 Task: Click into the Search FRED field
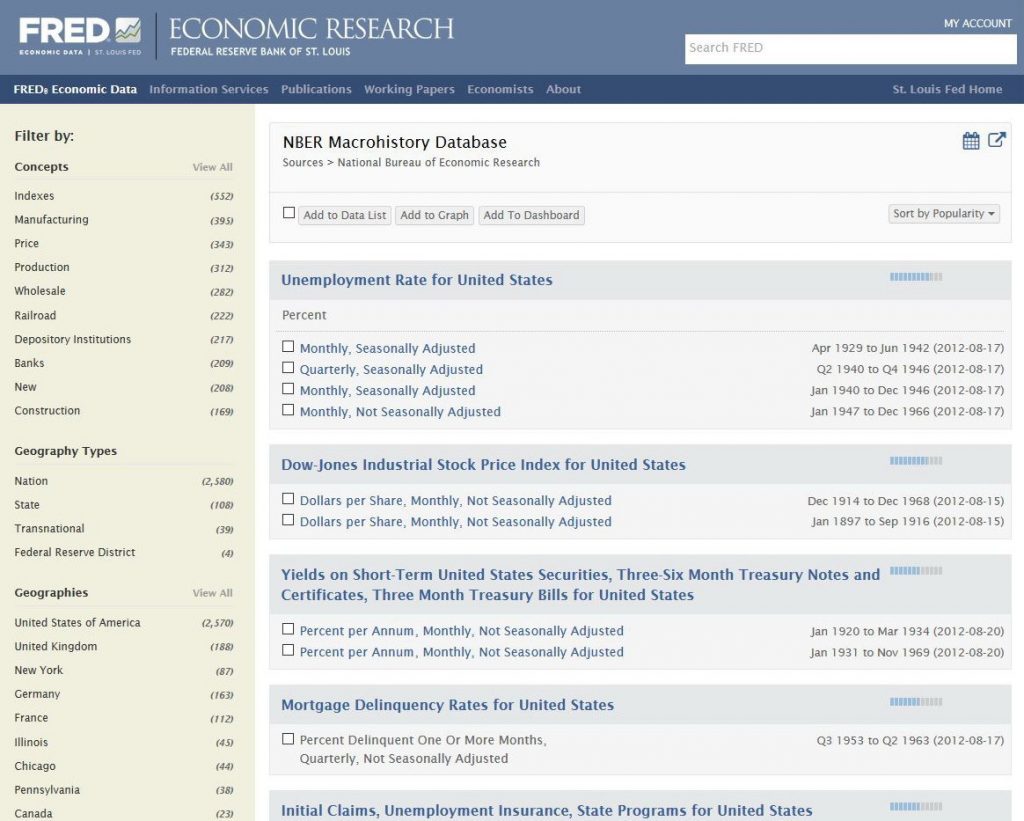click(x=850, y=48)
